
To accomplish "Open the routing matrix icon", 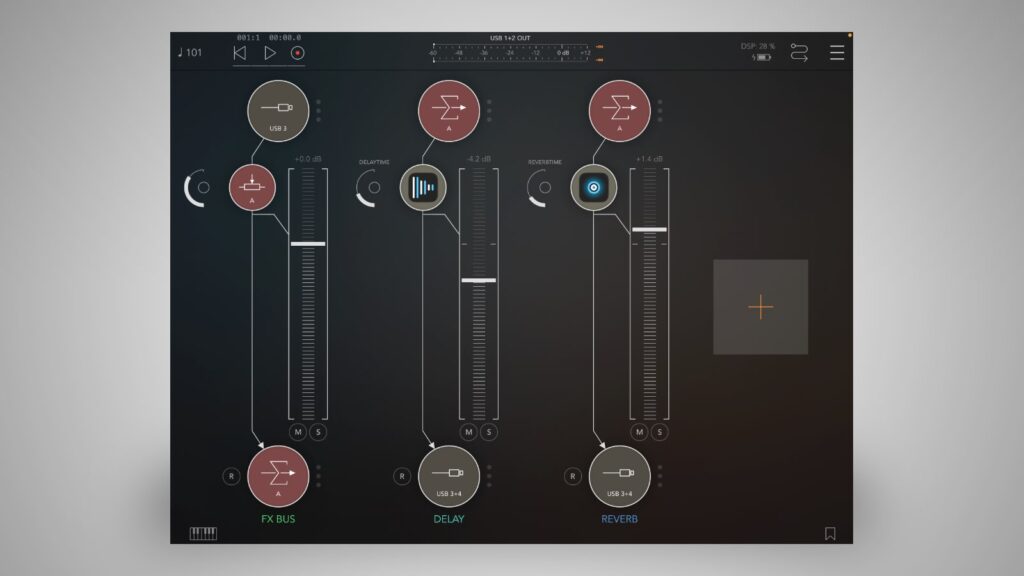I will 799,53.
